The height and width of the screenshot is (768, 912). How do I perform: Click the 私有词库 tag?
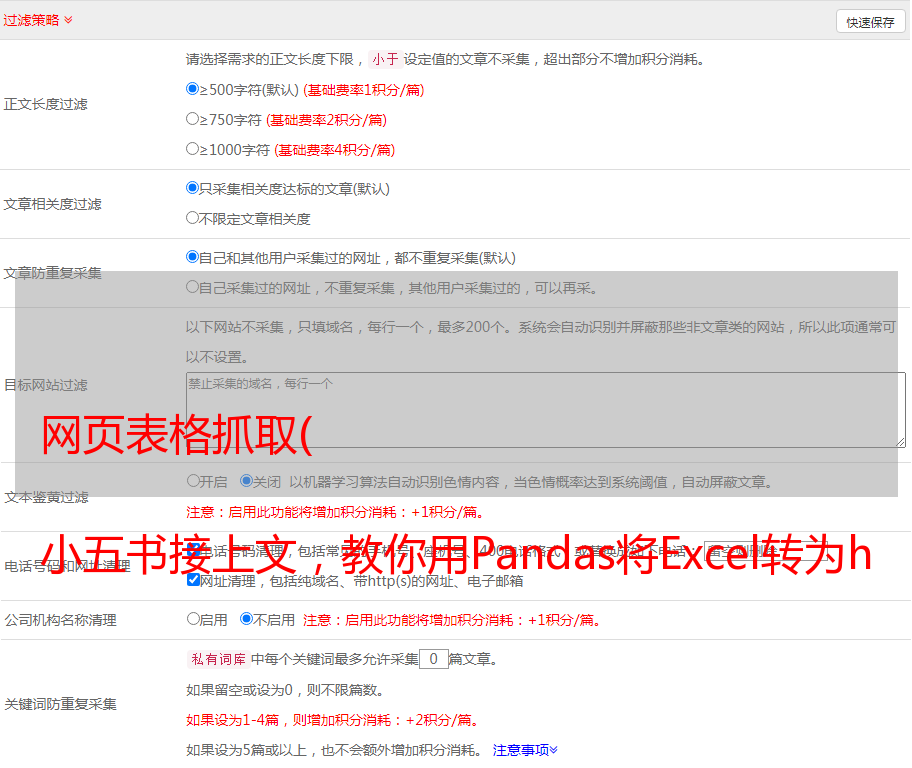click(x=219, y=659)
